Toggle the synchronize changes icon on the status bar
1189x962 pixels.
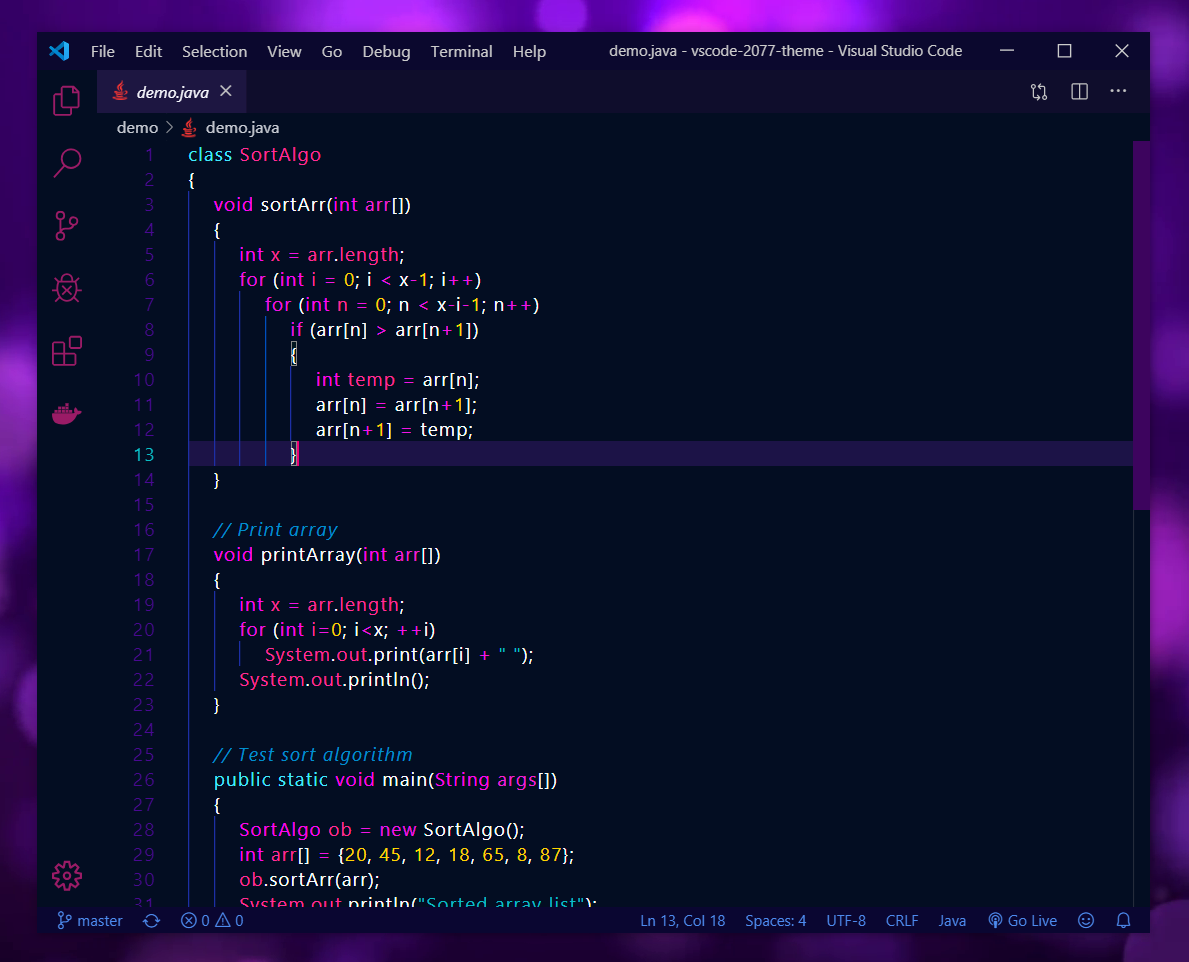[151, 920]
